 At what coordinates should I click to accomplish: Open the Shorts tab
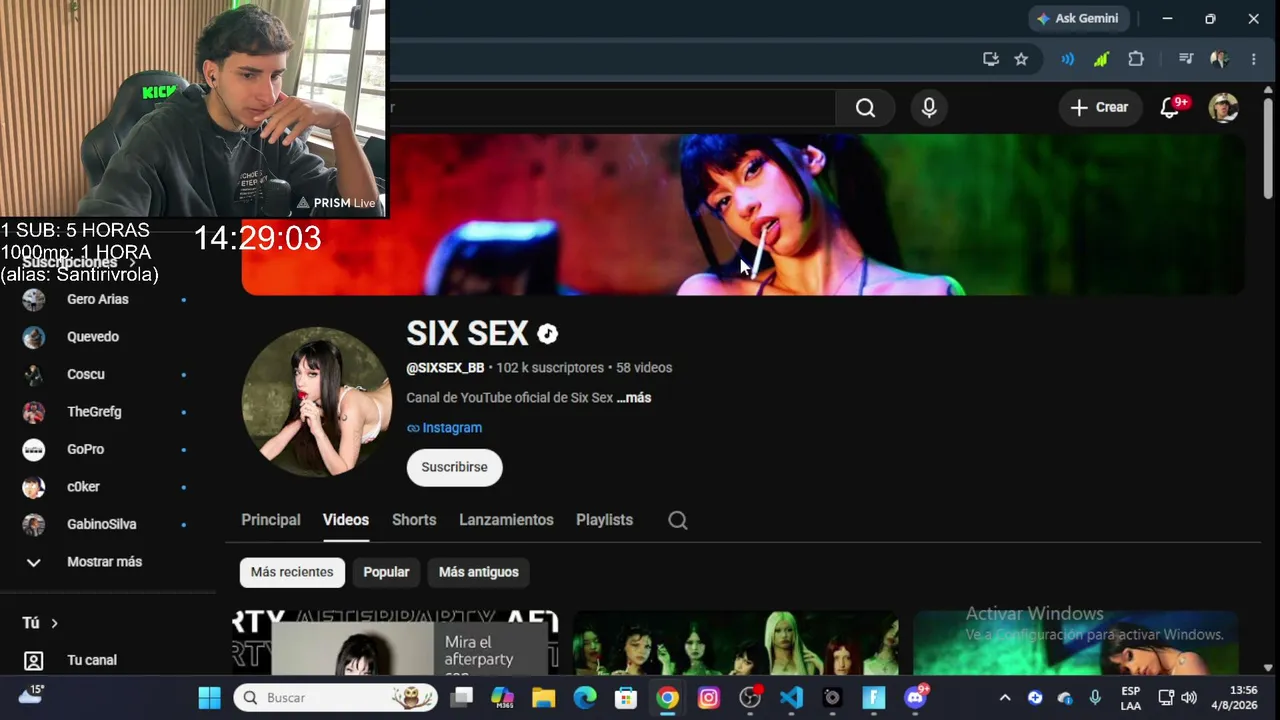click(414, 520)
